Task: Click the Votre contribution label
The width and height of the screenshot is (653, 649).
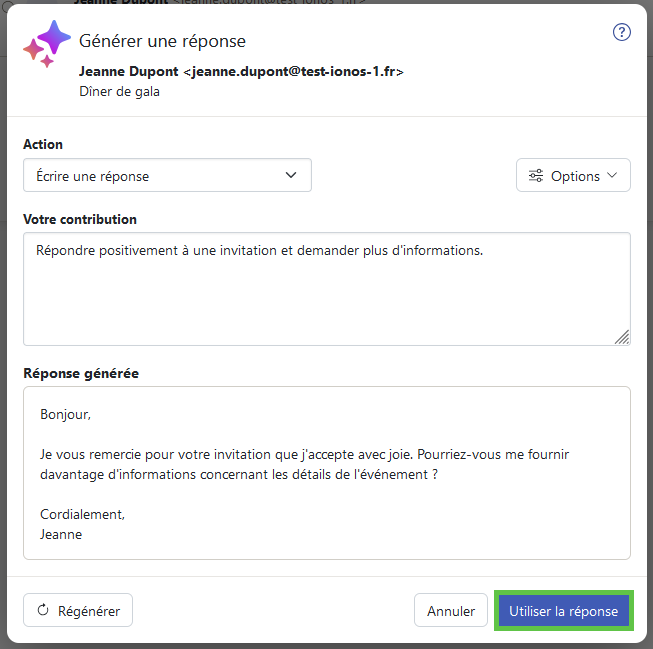Action: 80,219
